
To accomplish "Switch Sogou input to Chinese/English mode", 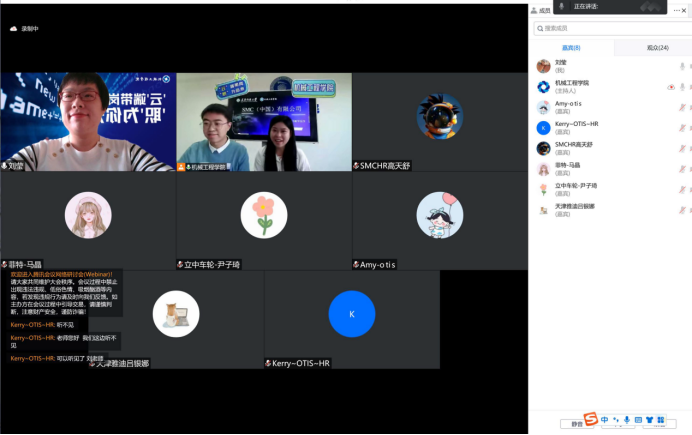I will 605,420.
